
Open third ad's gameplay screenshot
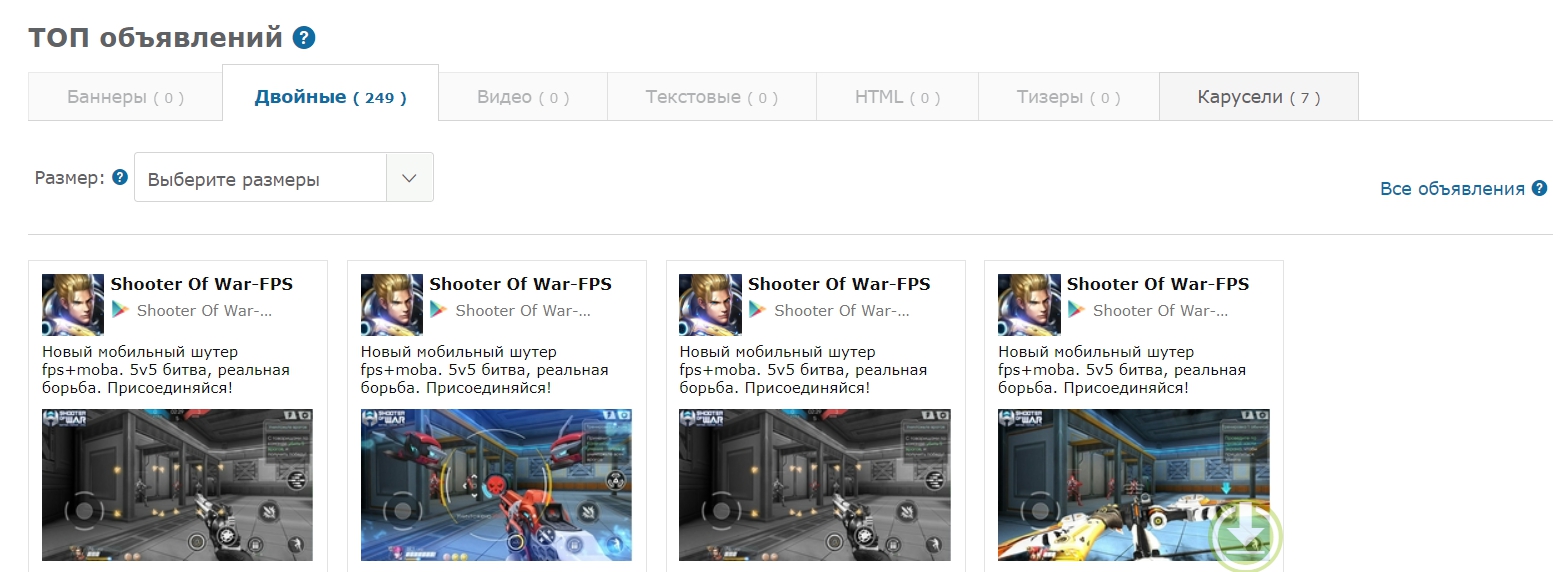click(x=815, y=484)
